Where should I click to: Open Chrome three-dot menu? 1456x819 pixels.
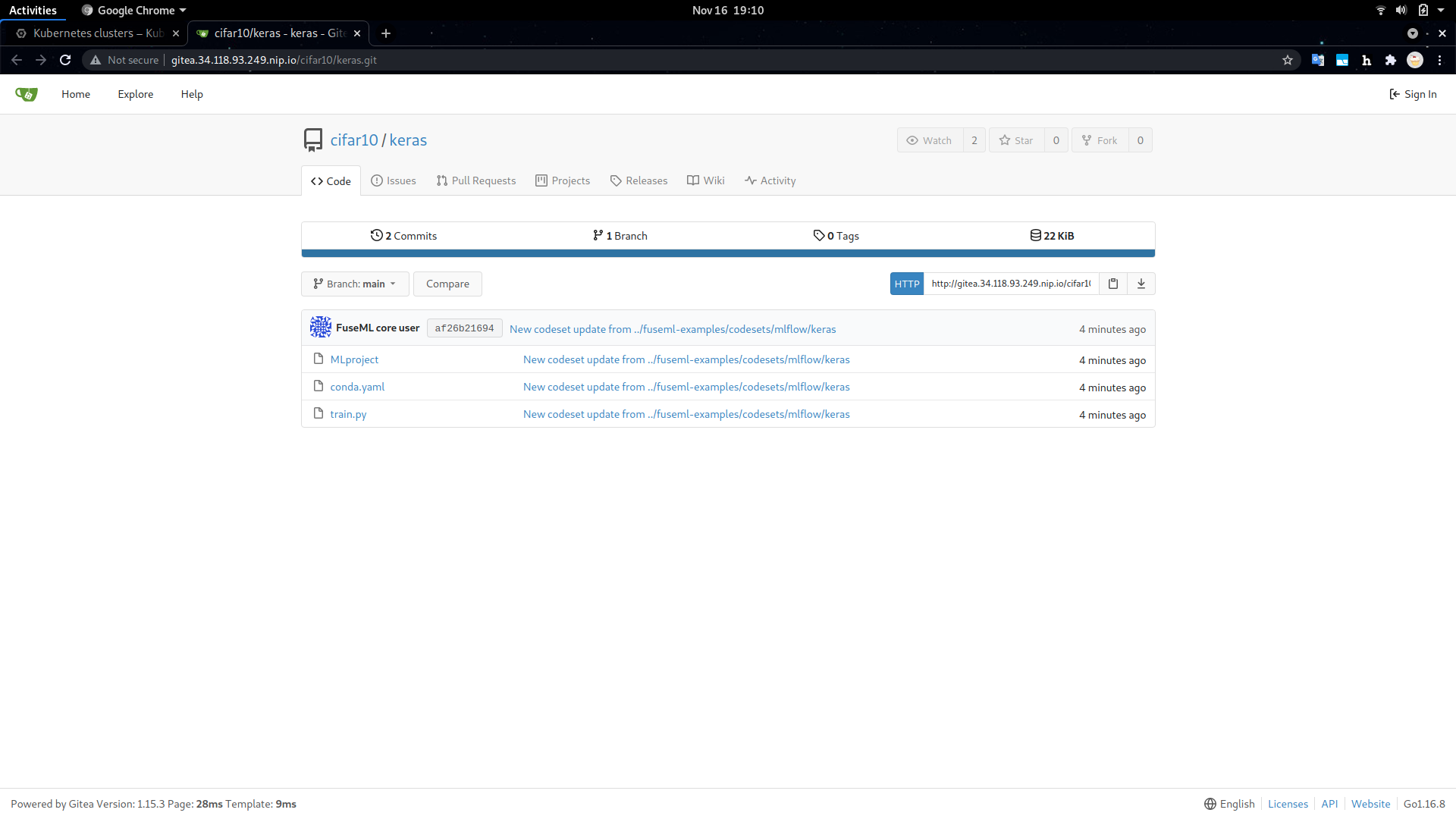(1440, 60)
